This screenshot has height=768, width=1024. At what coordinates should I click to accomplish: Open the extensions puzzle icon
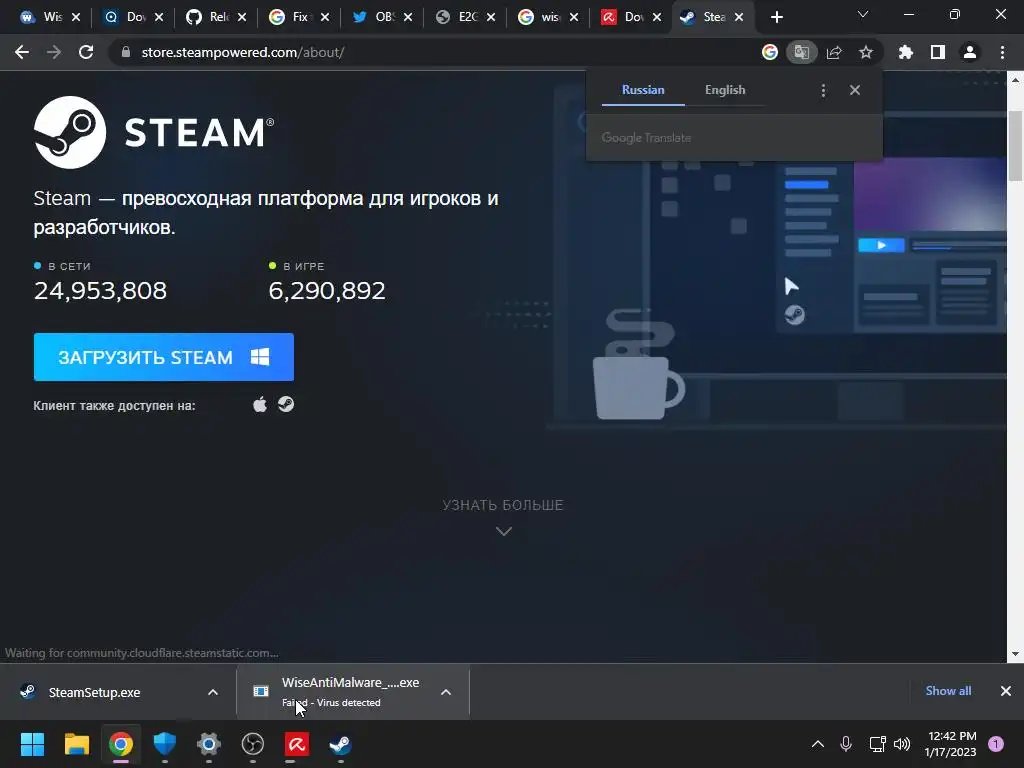(906, 52)
